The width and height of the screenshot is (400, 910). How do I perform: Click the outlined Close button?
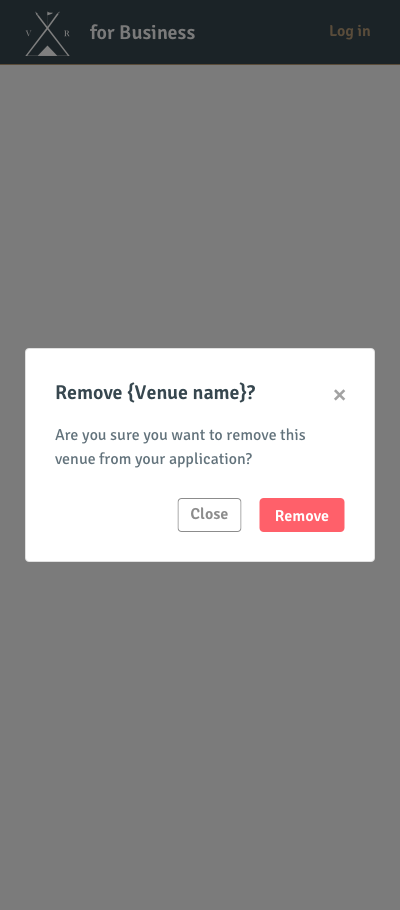pyautogui.click(x=209, y=515)
